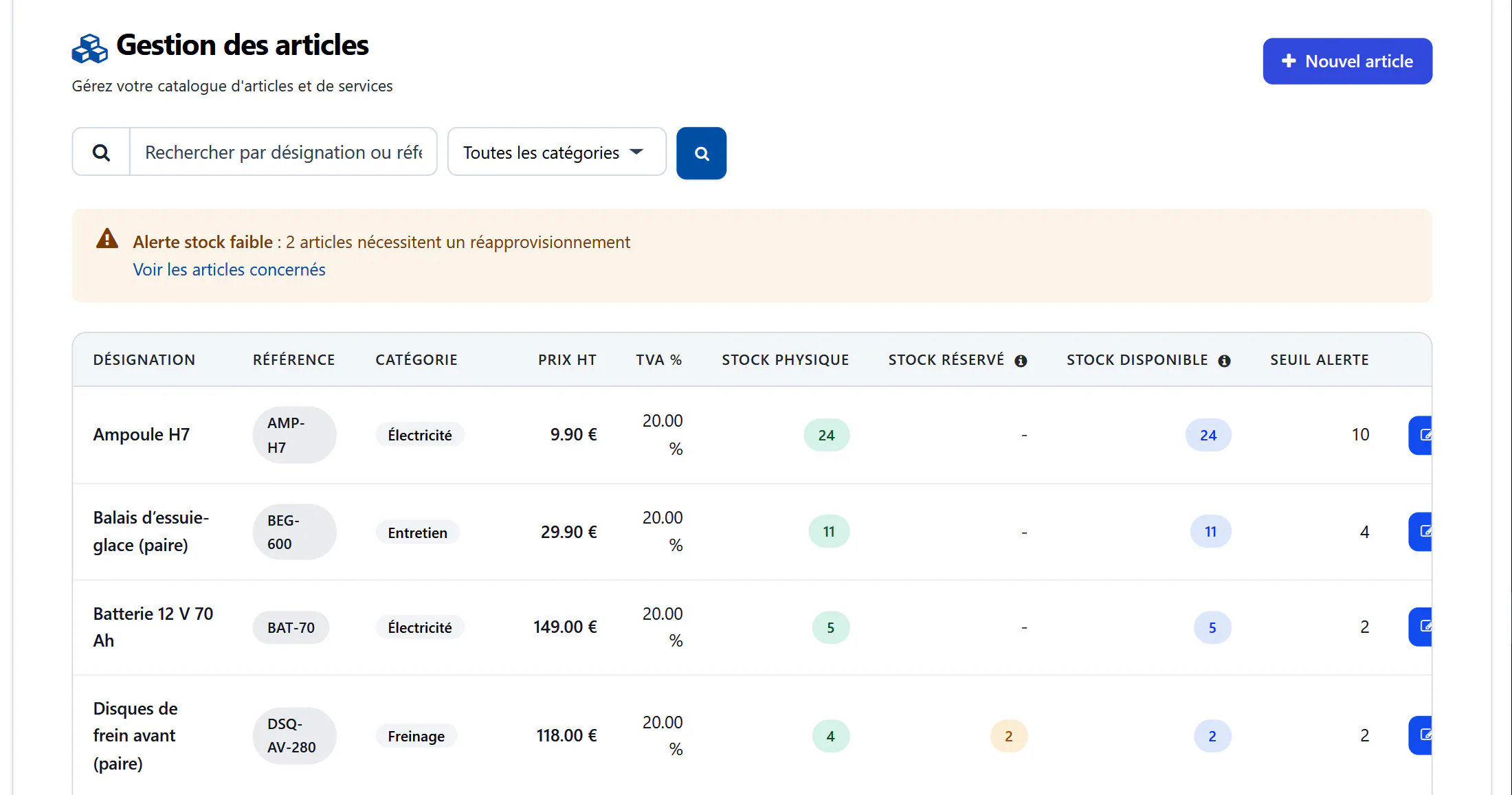Open Voir les articles concernés link

tap(229, 269)
